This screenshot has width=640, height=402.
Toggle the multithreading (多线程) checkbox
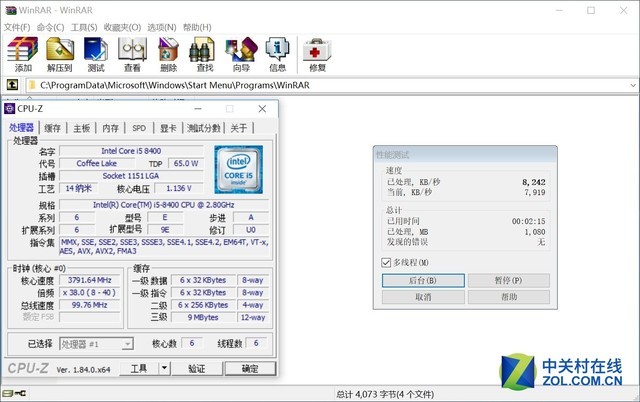pos(386,262)
